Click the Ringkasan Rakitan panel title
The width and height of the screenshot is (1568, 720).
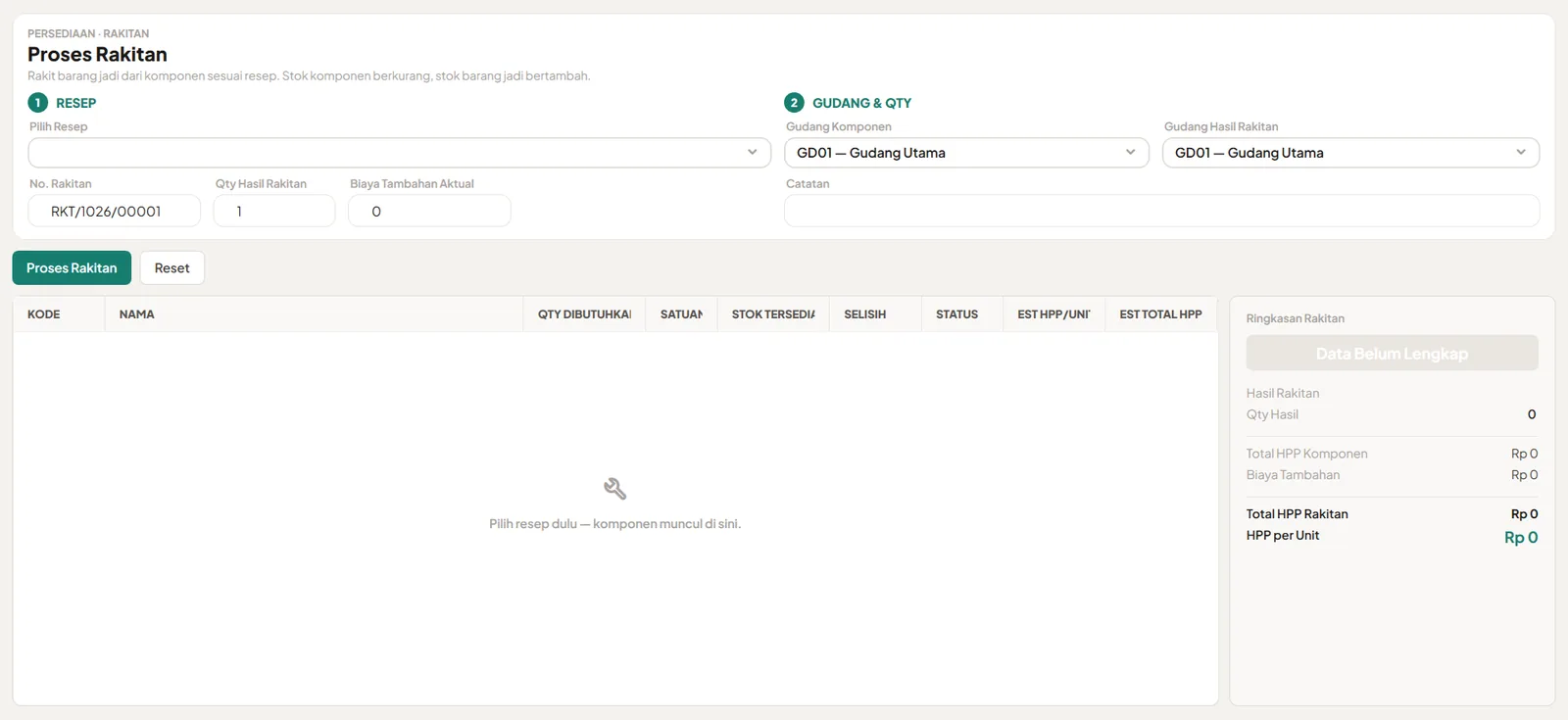point(1296,318)
